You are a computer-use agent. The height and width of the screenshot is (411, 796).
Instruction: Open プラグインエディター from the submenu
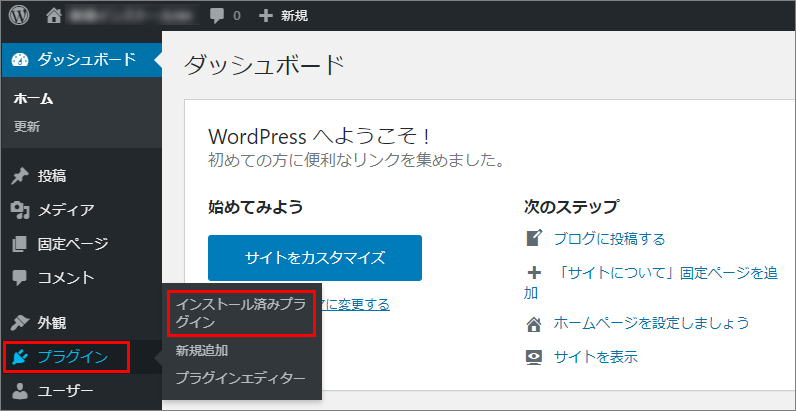[x=240, y=379]
